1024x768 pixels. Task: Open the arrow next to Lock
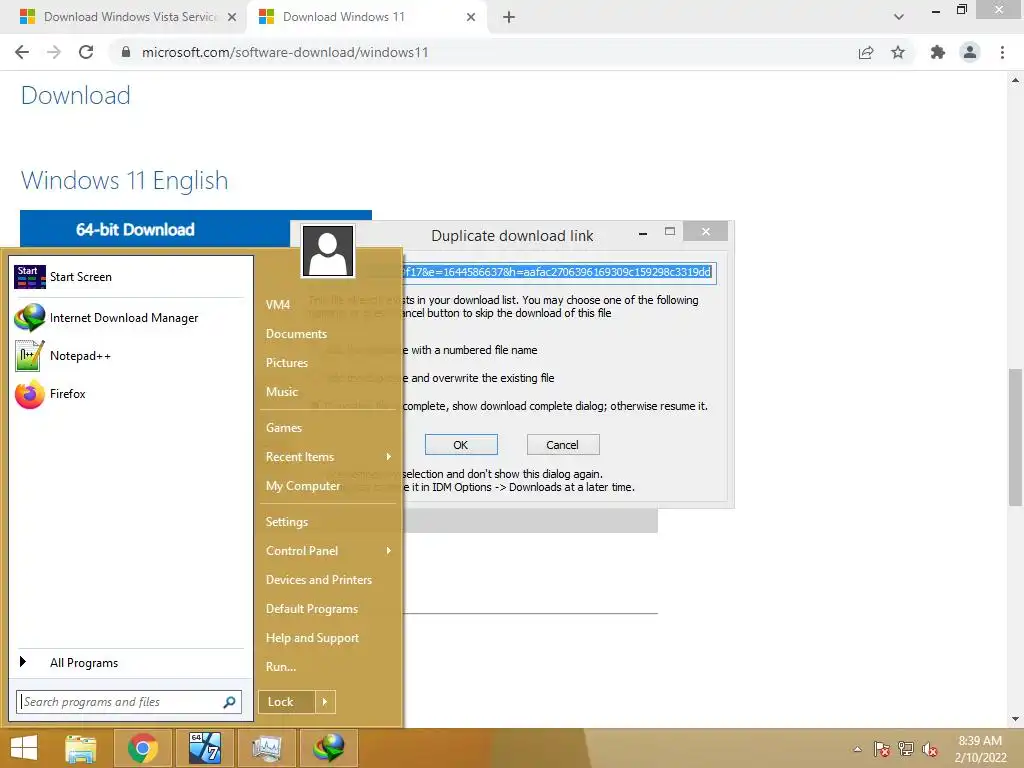coord(325,702)
